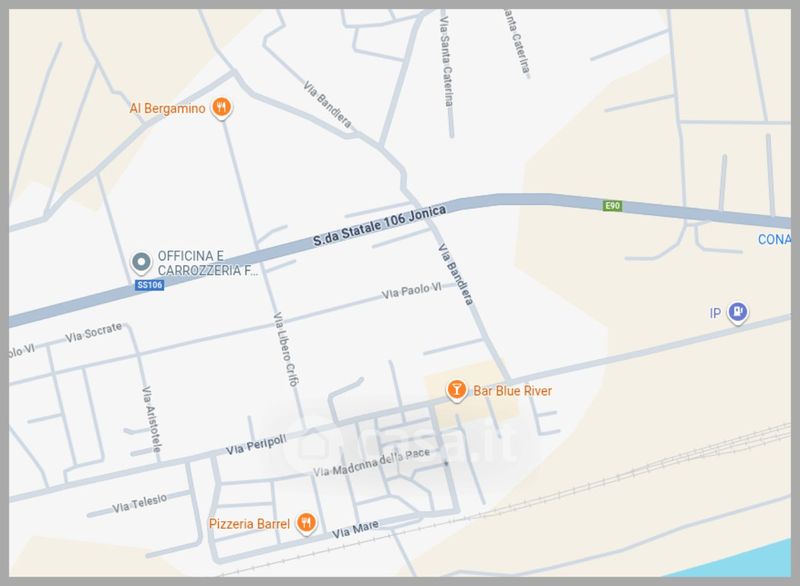Click the Via Mare street label

click(355, 529)
